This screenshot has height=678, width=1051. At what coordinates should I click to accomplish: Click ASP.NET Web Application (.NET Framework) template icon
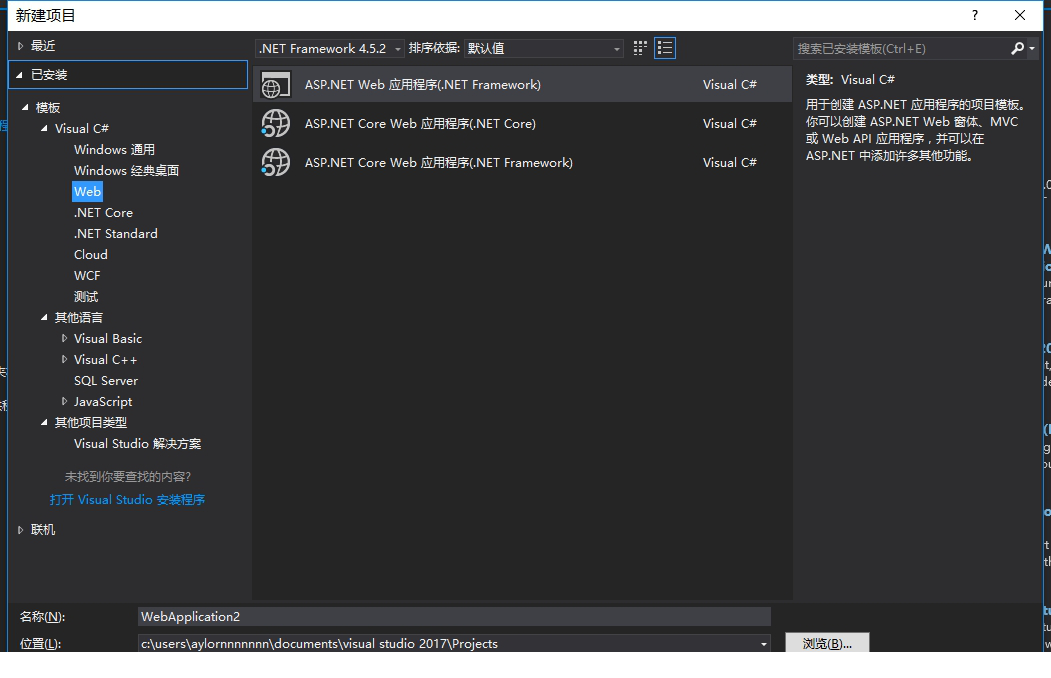pyautogui.click(x=275, y=85)
